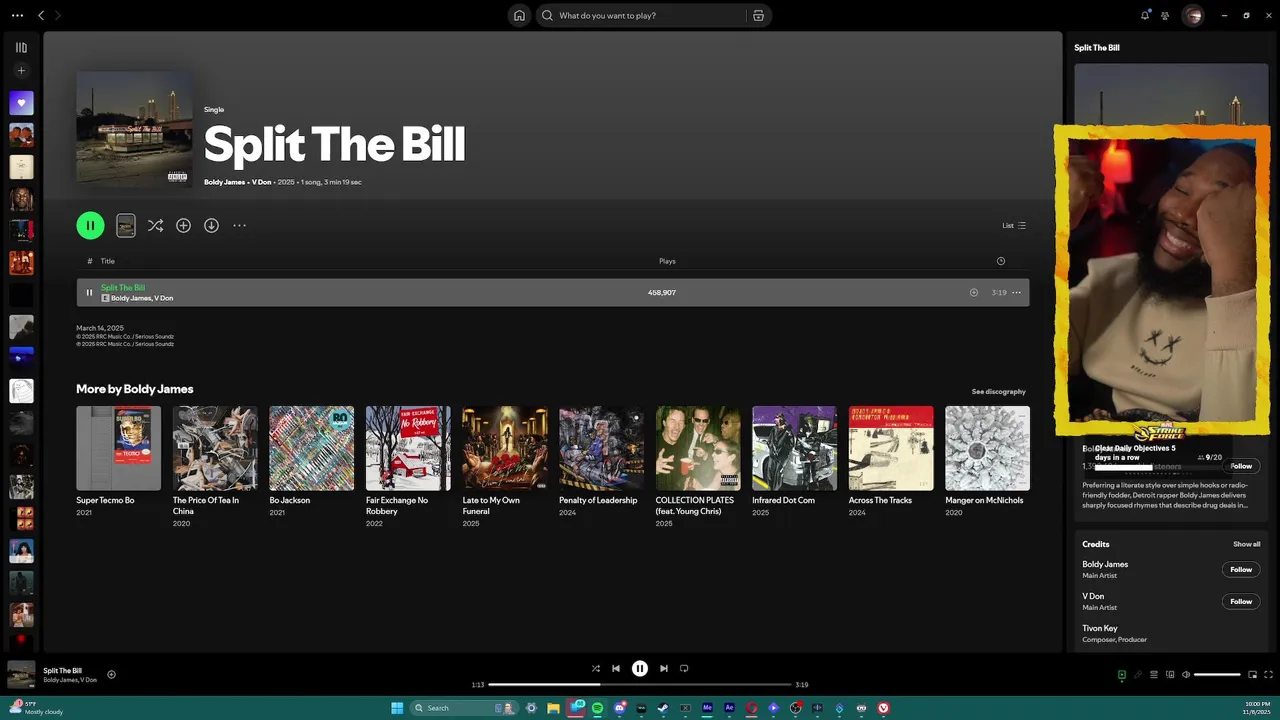The height and width of the screenshot is (720, 1280).
Task: Open Your Library in the sidebar
Action: [x=21, y=47]
